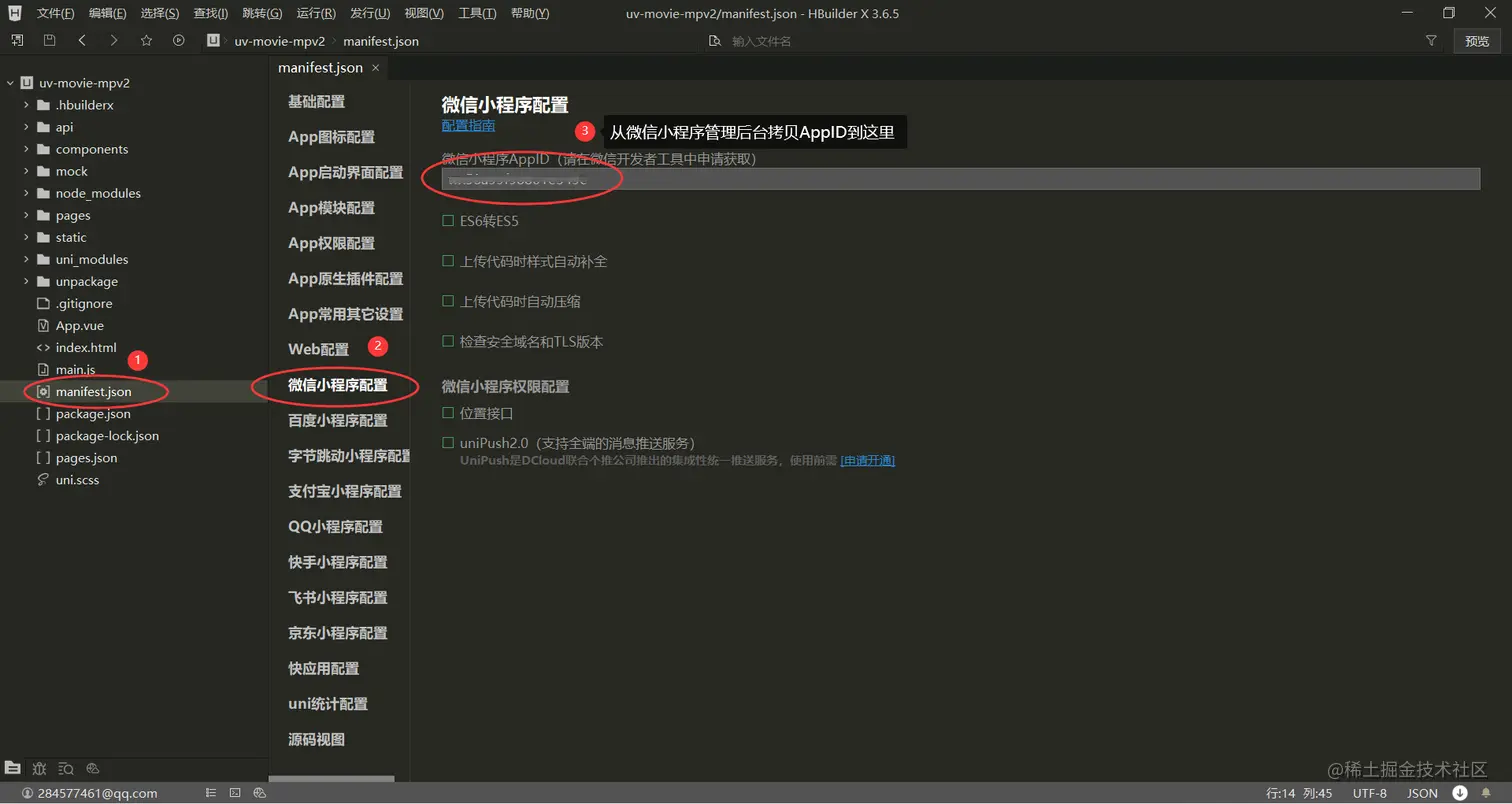Click the download arrow icon in status bar
Viewport: 1512px width, 804px height.
pyautogui.click(x=1460, y=793)
